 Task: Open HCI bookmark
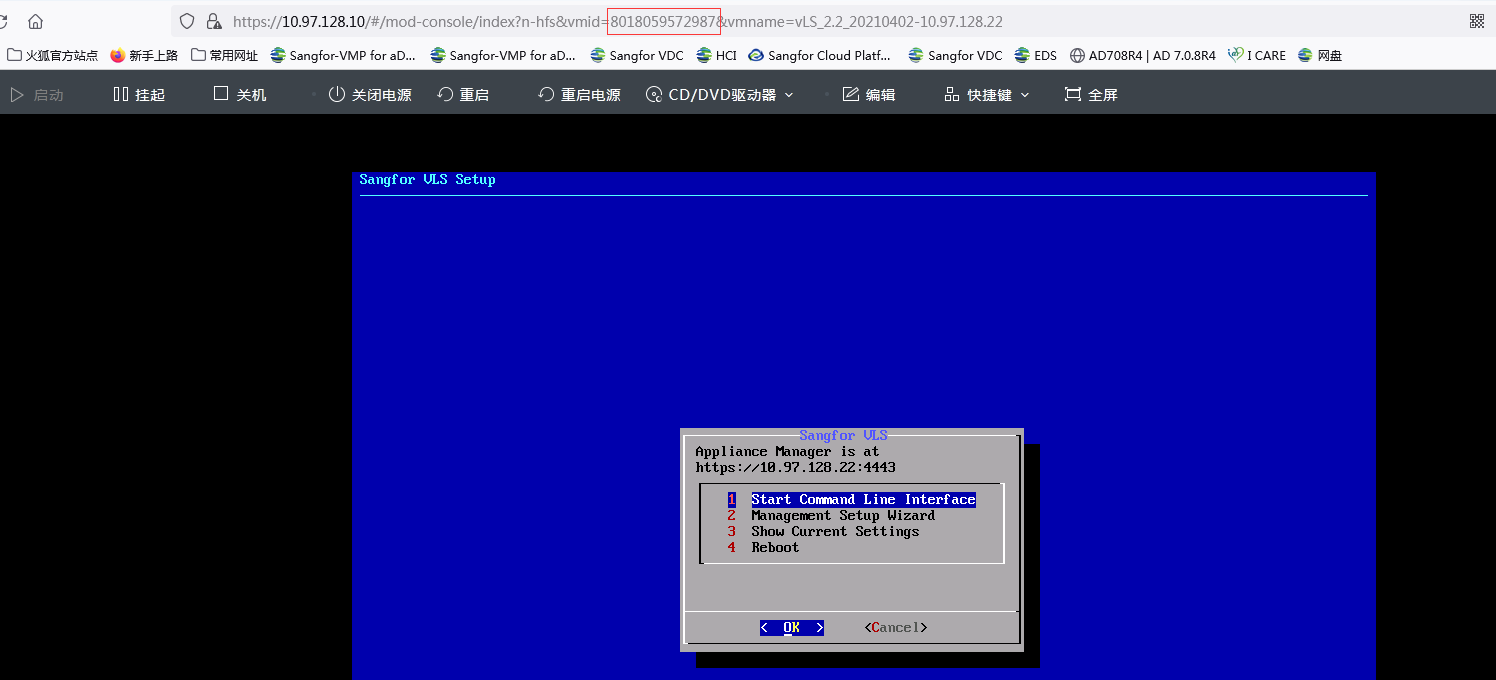coord(716,55)
